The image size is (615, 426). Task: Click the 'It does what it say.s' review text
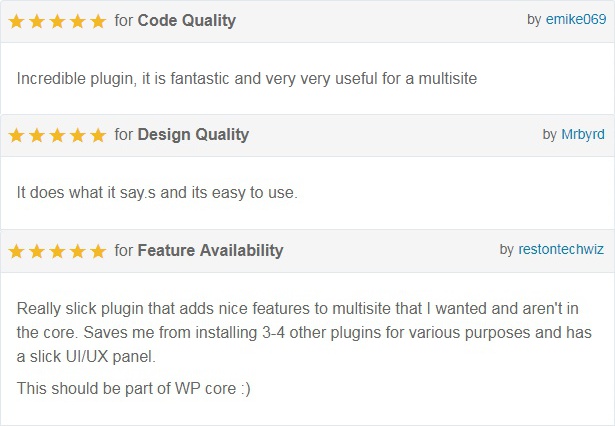tap(157, 193)
